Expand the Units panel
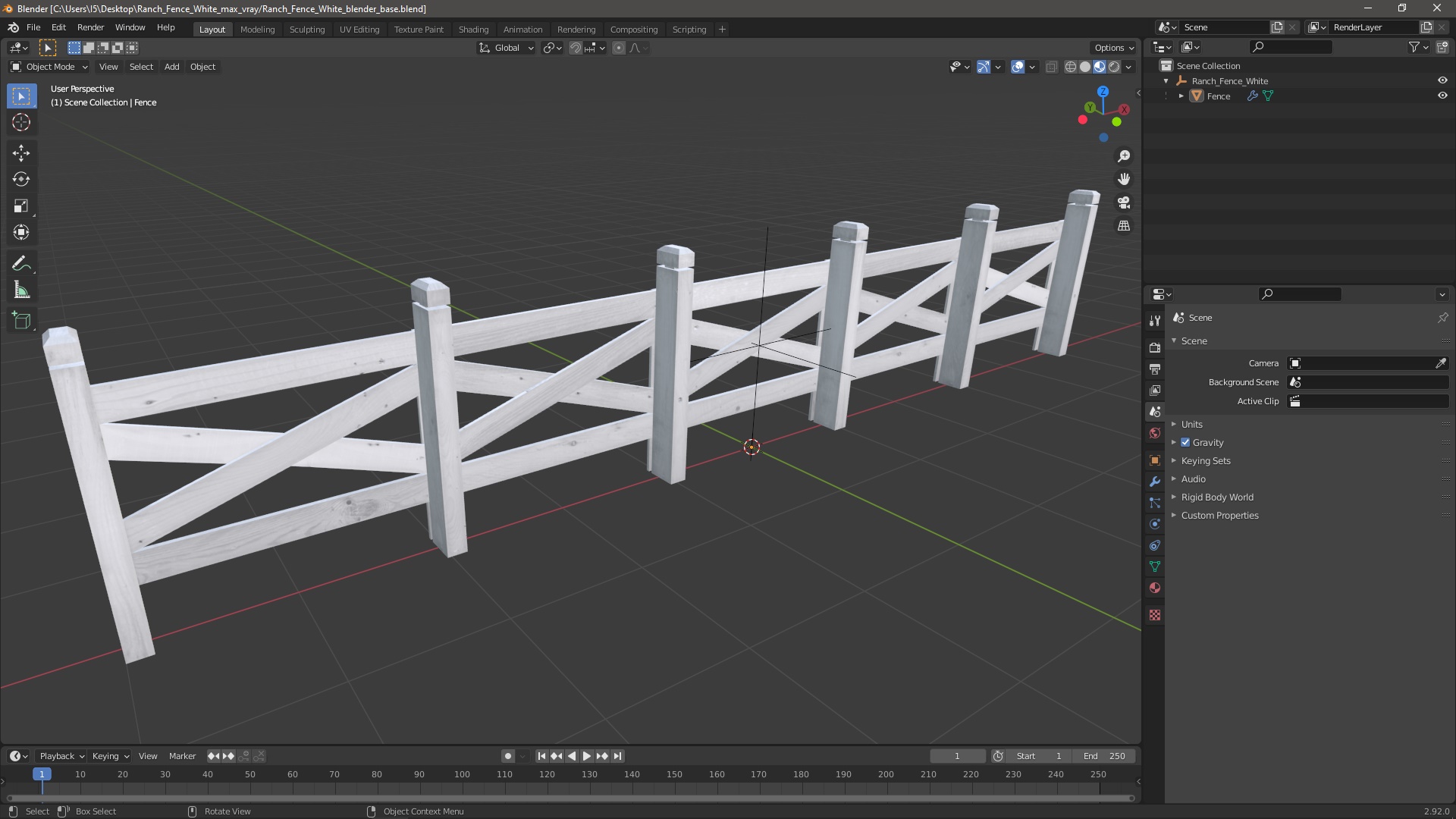 [1191, 425]
